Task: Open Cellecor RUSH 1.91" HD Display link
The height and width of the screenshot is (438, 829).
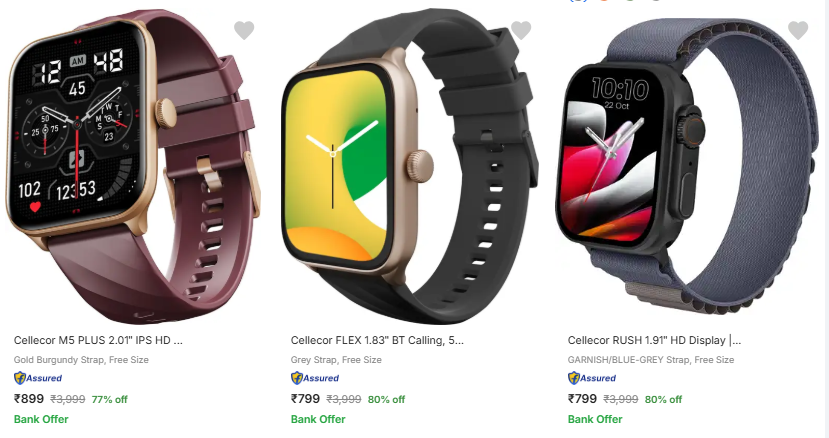Action: coord(655,340)
